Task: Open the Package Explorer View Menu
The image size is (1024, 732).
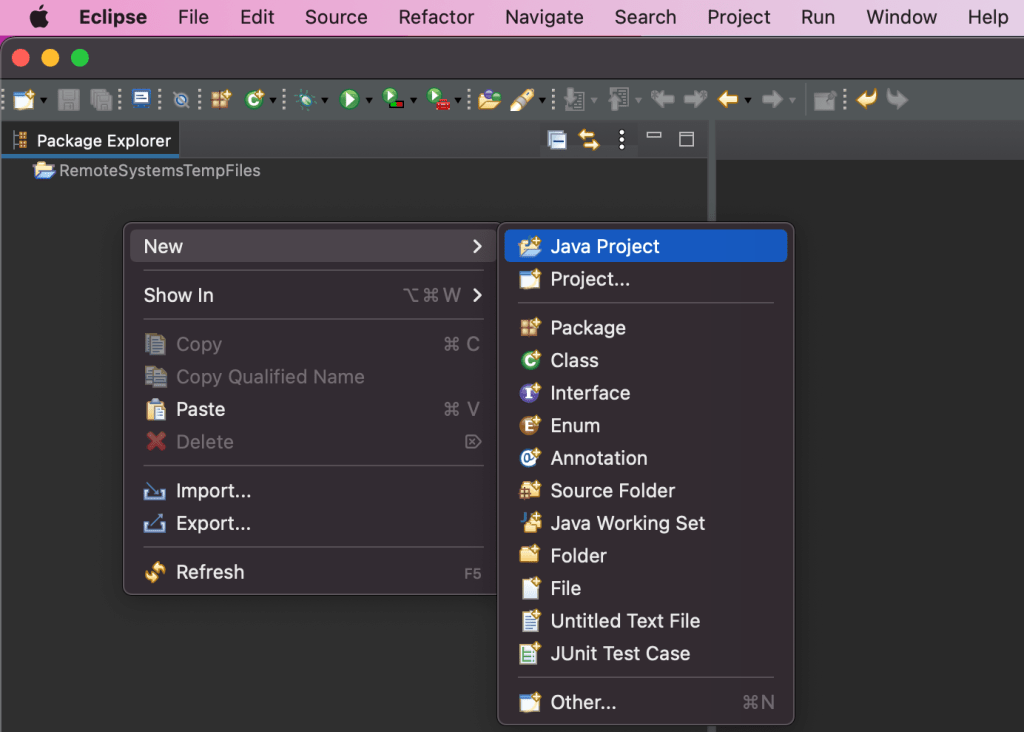Action: 622,139
